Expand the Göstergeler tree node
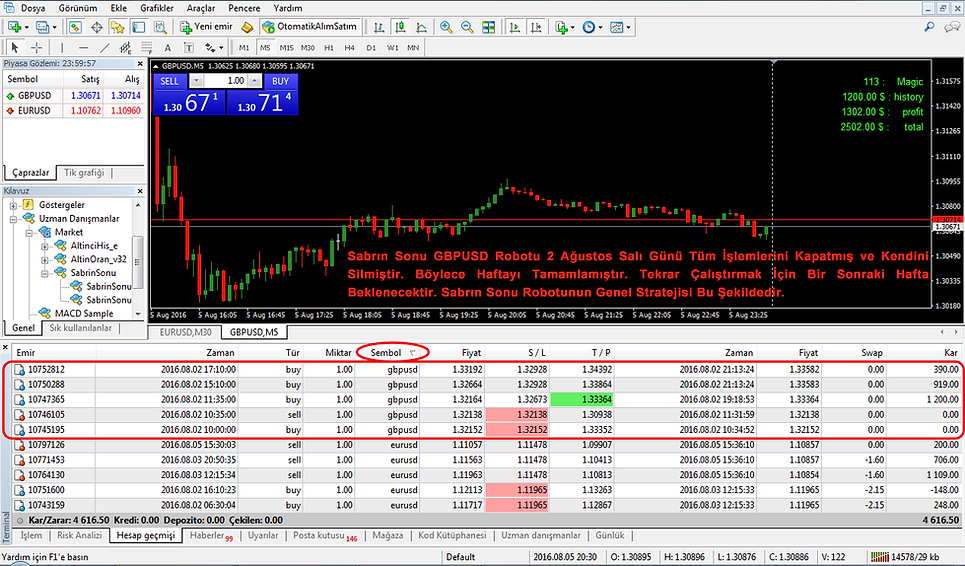The image size is (965, 566). tap(13, 205)
